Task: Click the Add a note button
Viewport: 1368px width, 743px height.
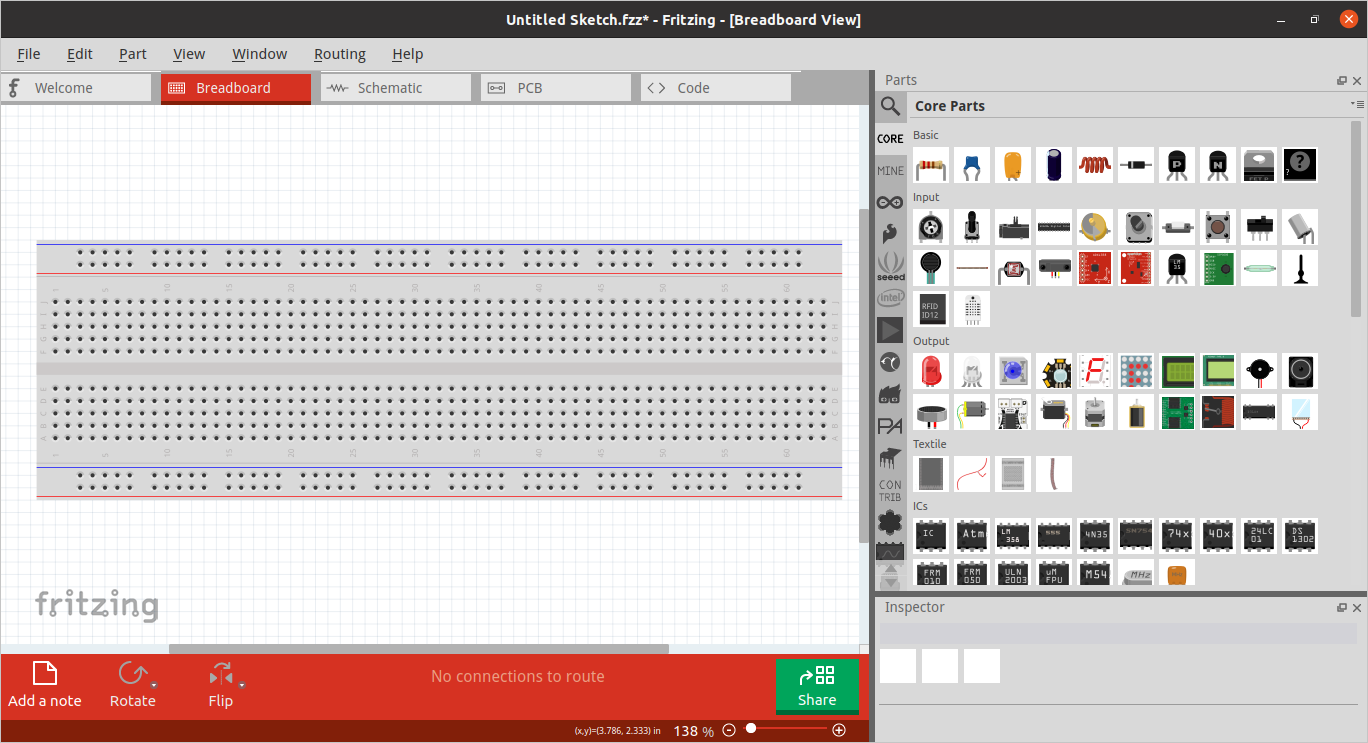Action: [45, 685]
